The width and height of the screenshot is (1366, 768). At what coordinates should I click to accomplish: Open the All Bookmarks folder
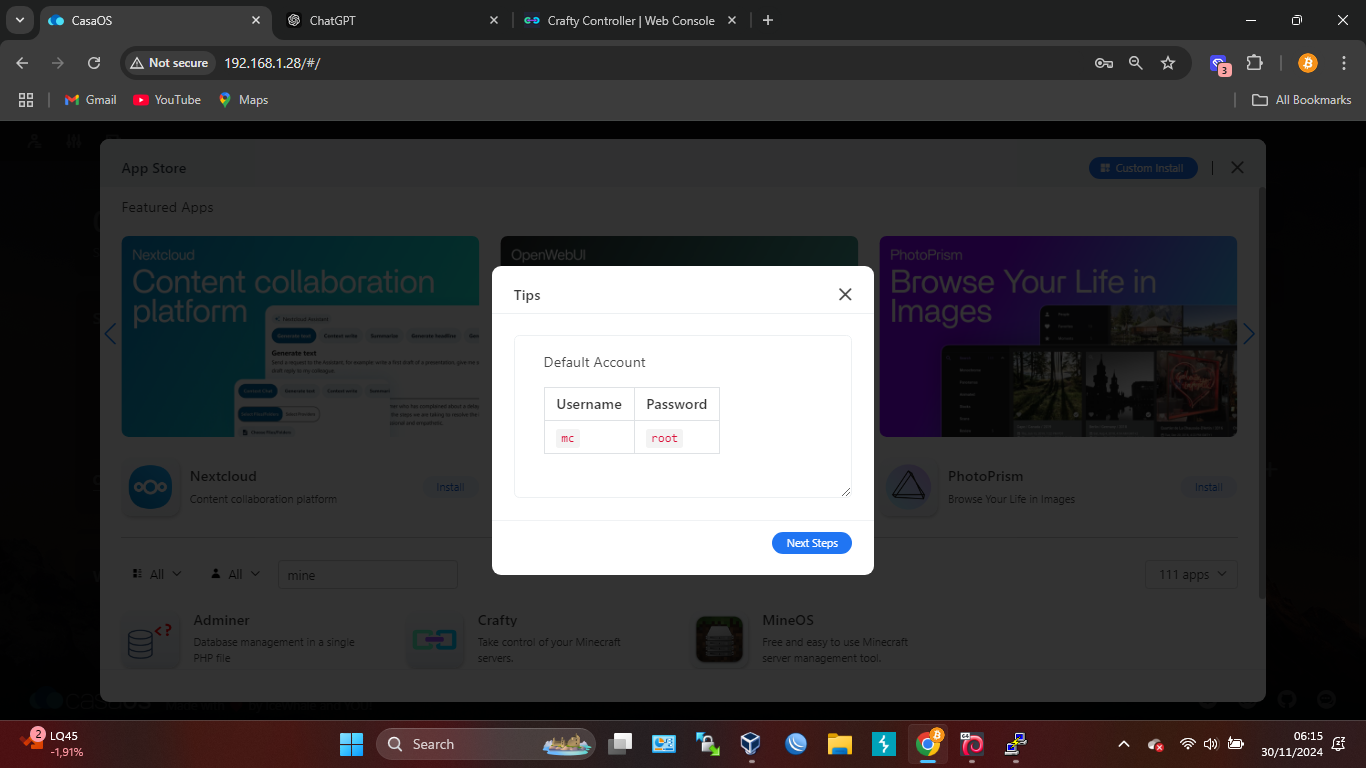(1302, 100)
